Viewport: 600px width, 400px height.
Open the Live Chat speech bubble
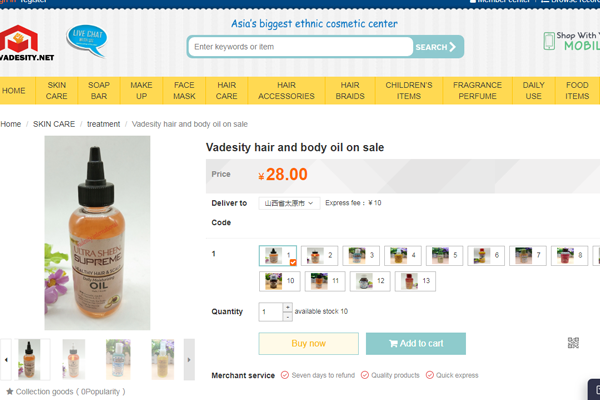pos(86,40)
